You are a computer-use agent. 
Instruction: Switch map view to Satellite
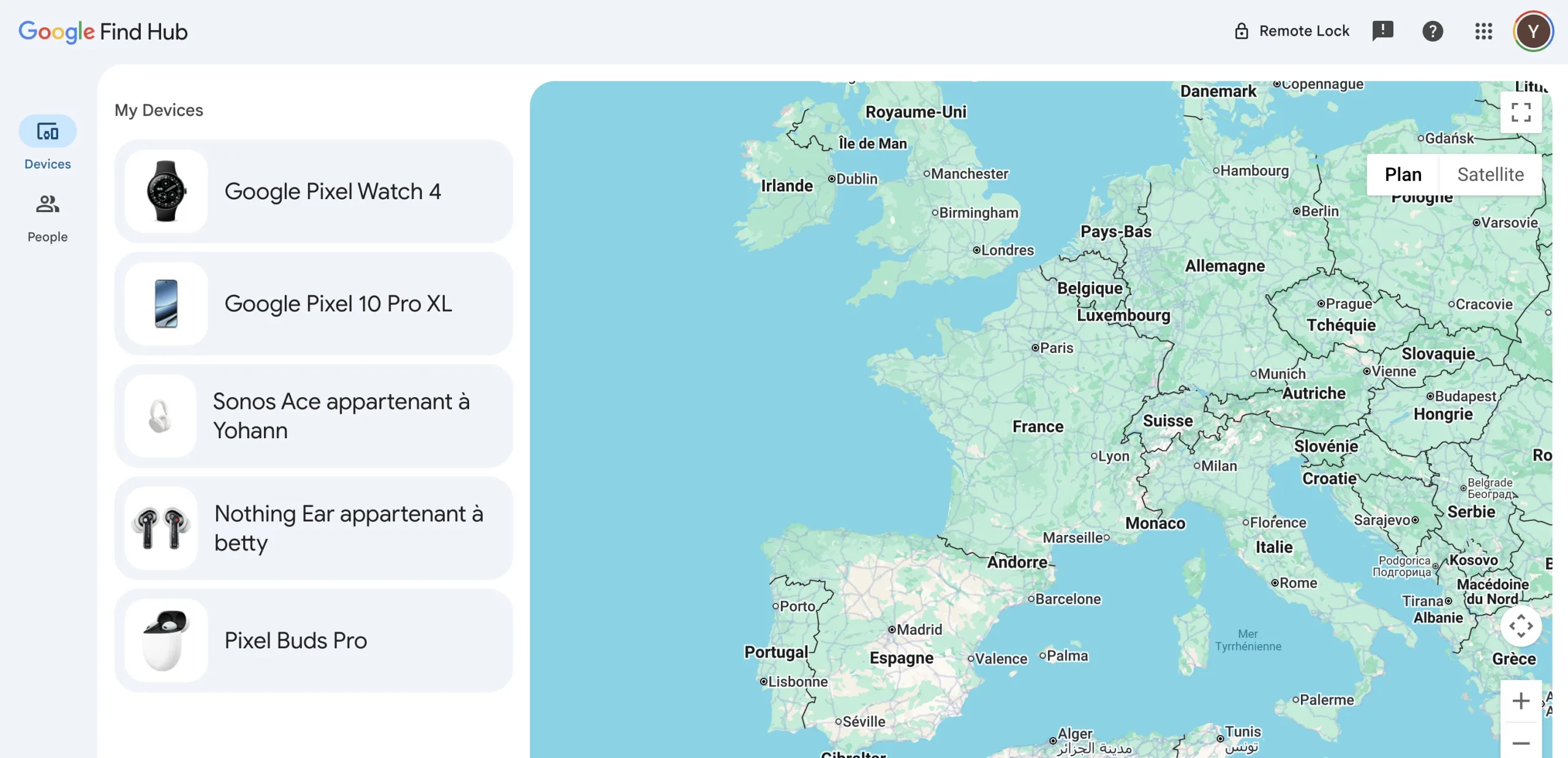click(1490, 174)
